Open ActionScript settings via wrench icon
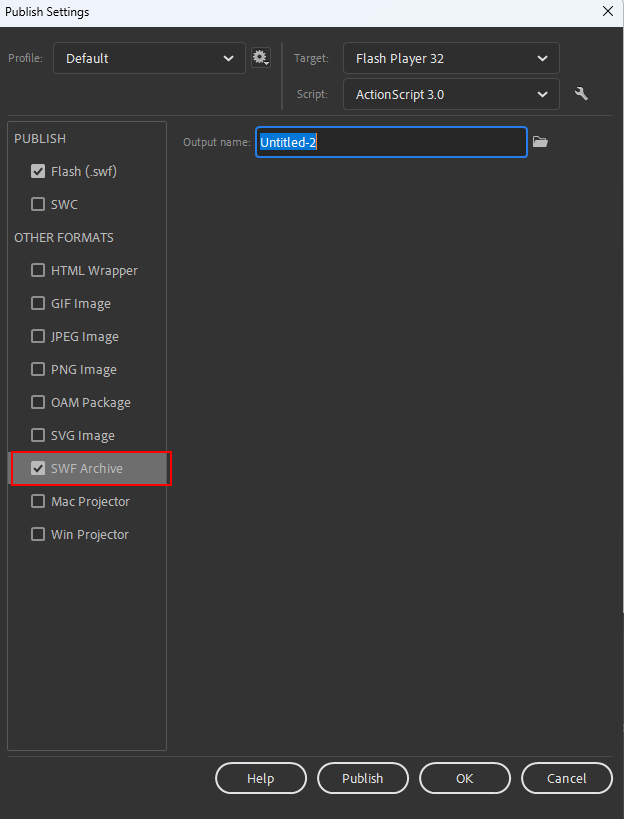Image resolution: width=624 pixels, height=819 pixels. [581, 93]
